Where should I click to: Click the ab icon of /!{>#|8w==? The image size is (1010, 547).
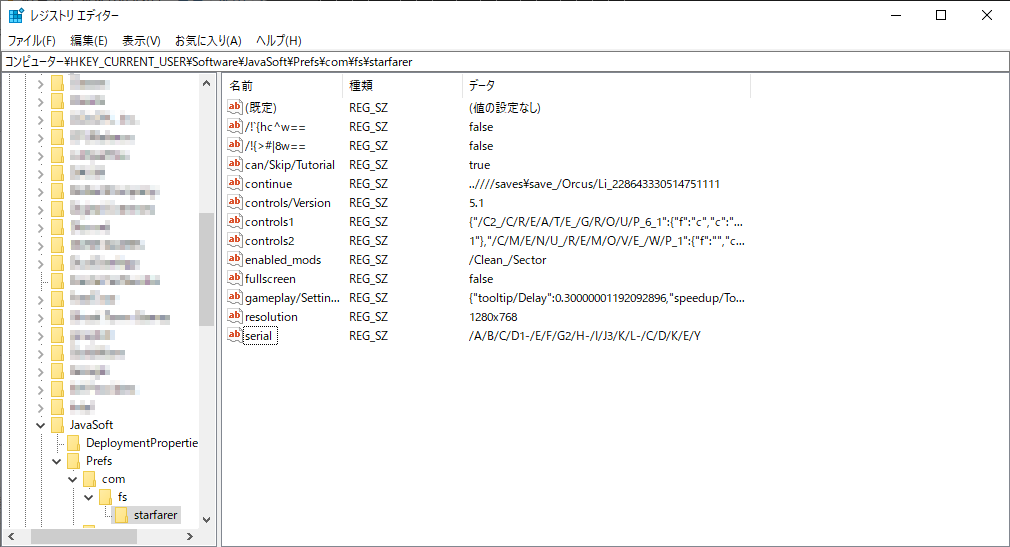click(234, 145)
